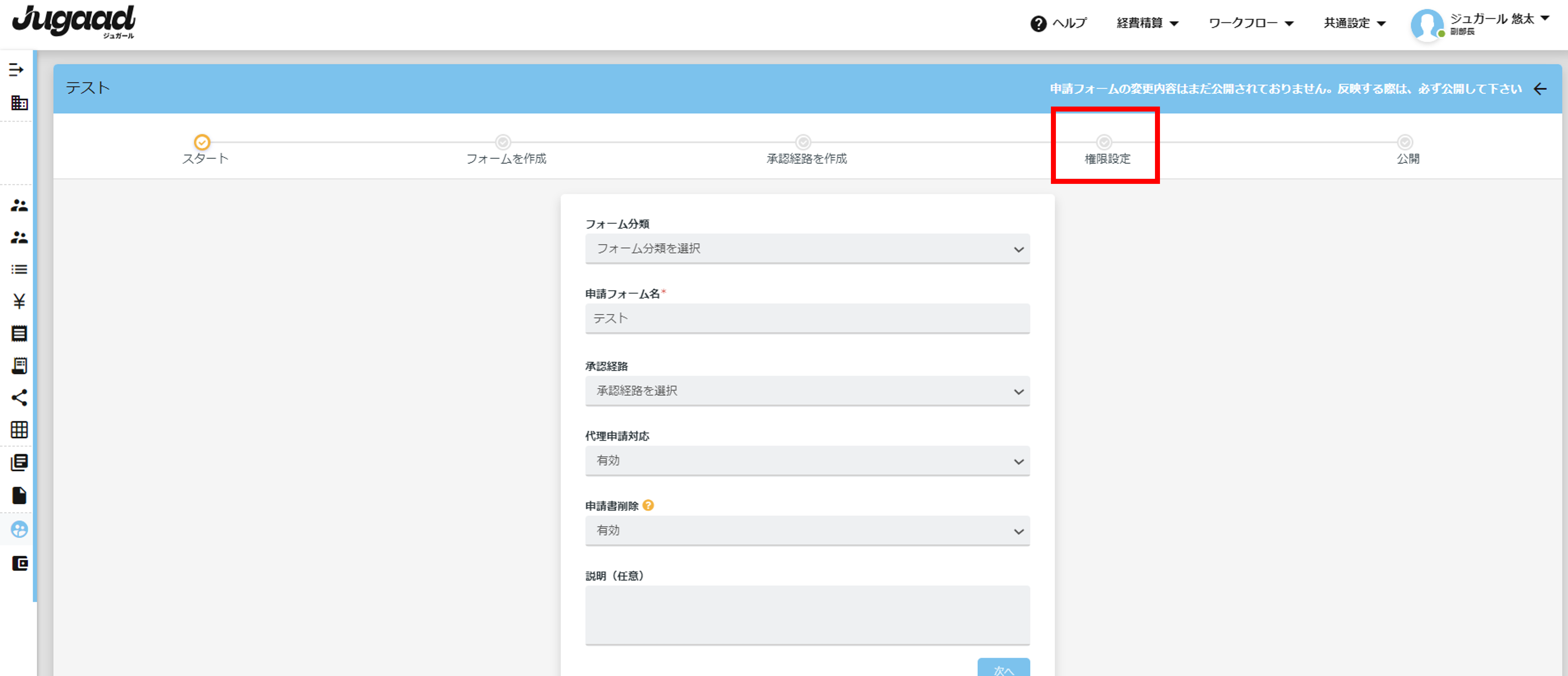
Task: Open the 申請書削除 dropdown
Action: [x=807, y=531]
